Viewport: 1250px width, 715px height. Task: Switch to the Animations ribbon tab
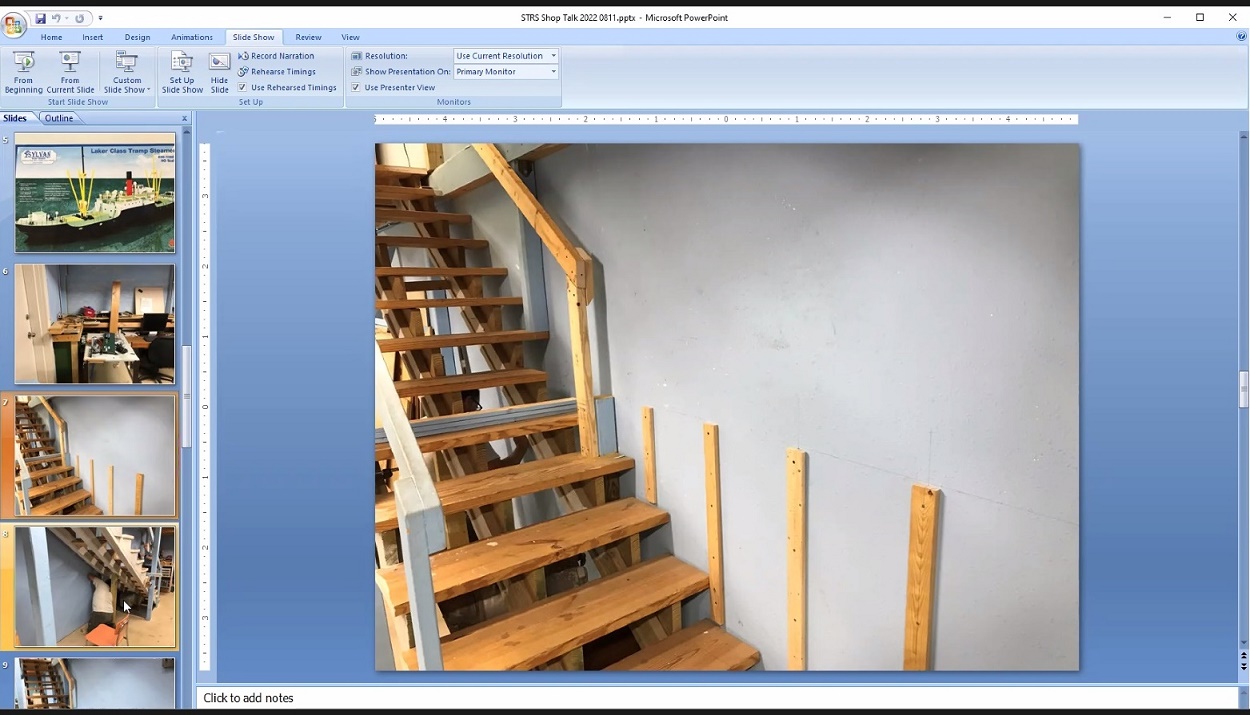192,37
